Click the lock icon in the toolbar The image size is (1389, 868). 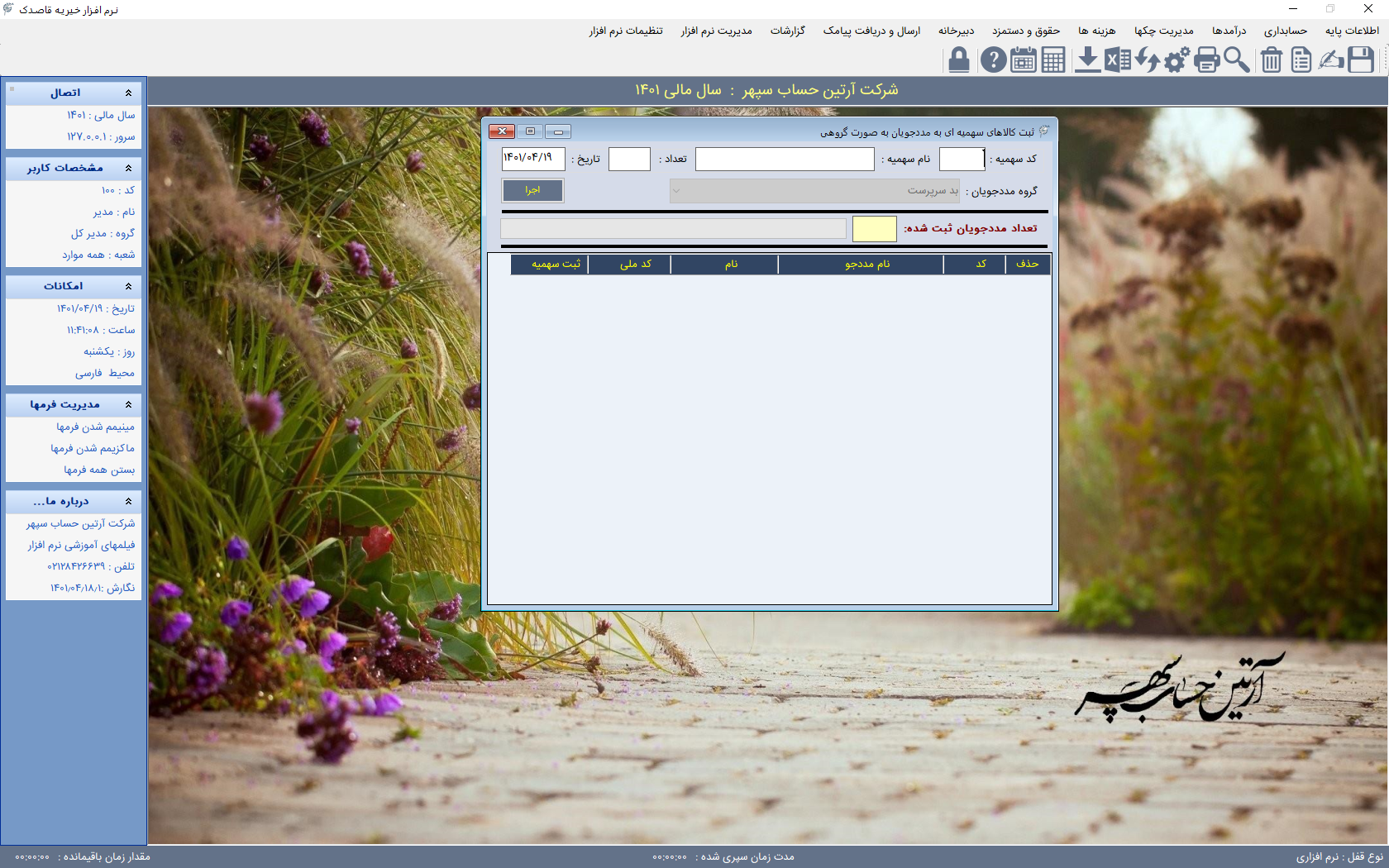(958, 60)
